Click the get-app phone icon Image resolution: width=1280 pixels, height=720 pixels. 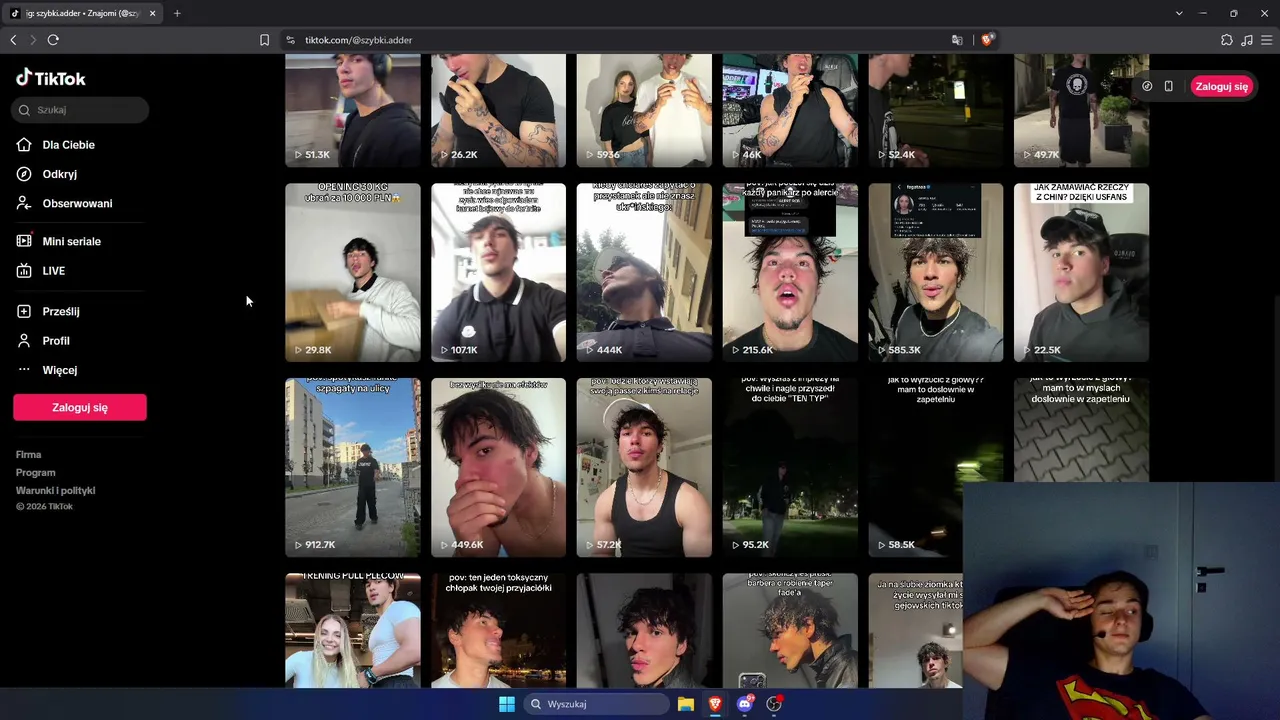pyautogui.click(x=1168, y=86)
